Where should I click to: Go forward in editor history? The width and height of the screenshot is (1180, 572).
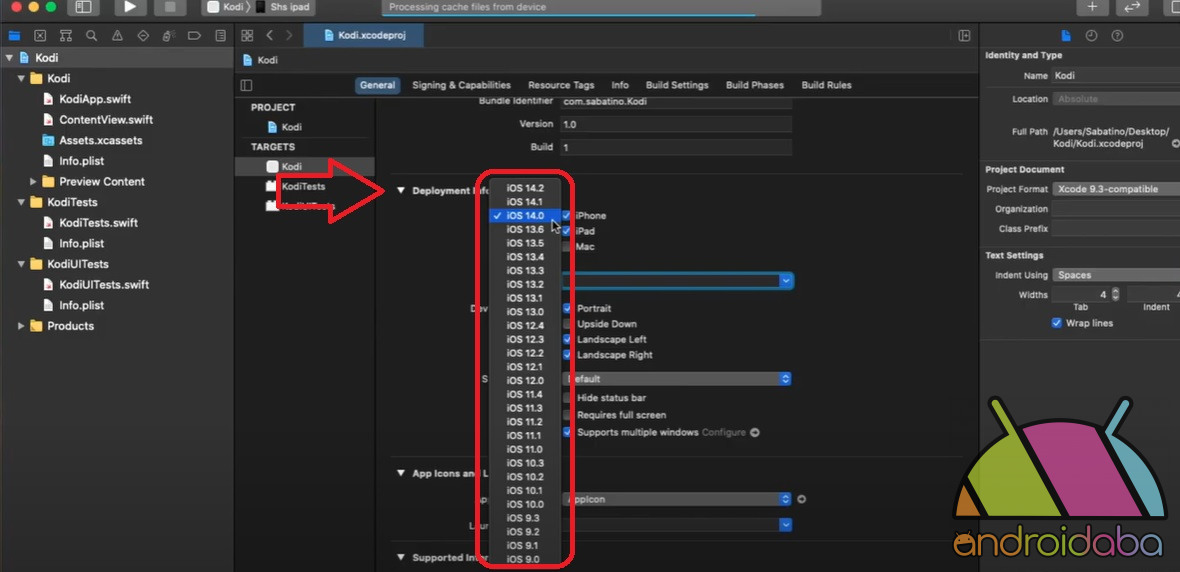pos(289,35)
